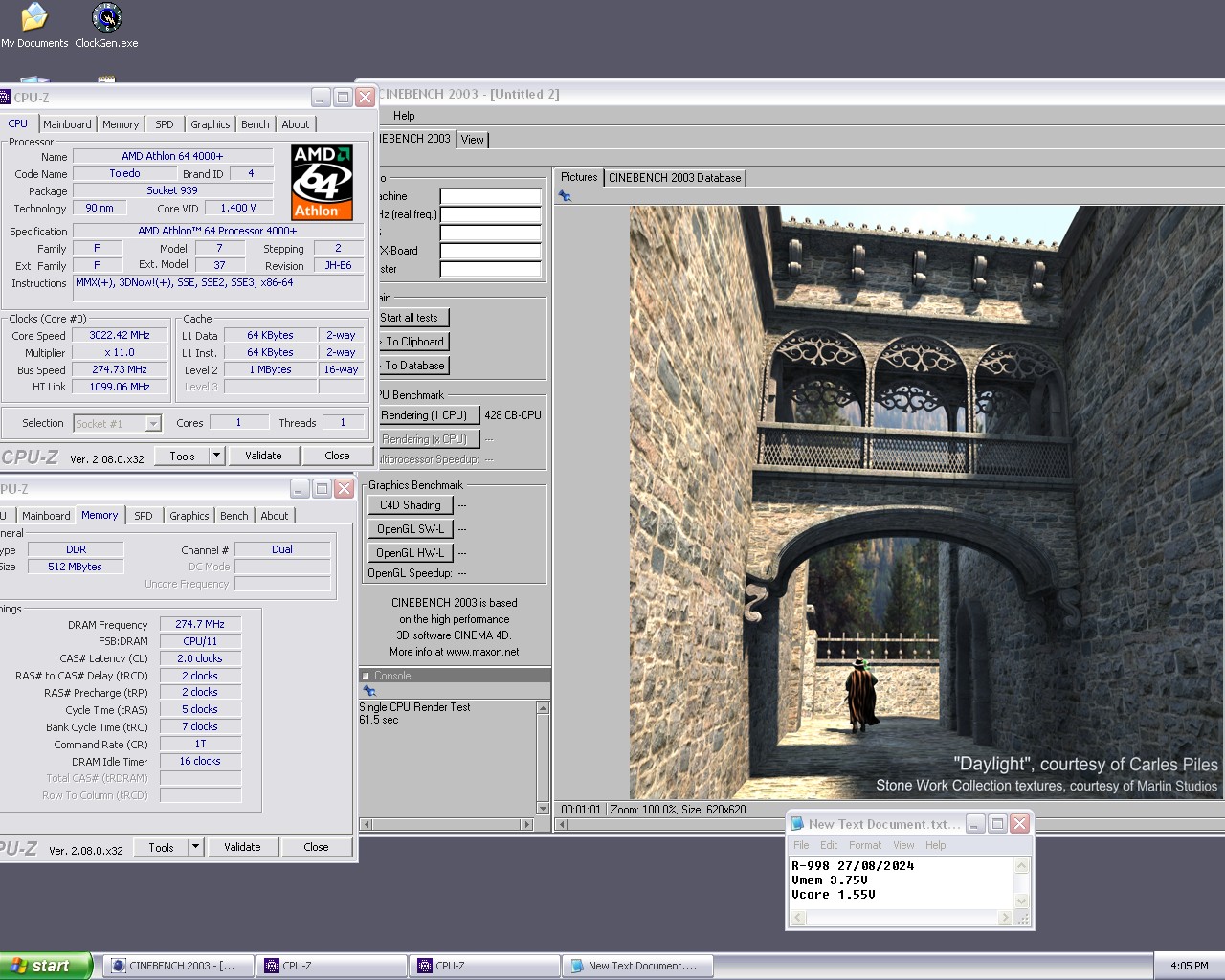Open New Text Document from the taskbar
The height and width of the screenshot is (980, 1225).
click(x=637, y=966)
